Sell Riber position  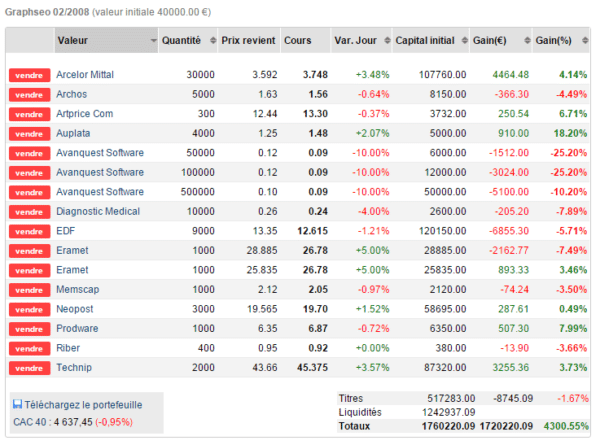pos(29,348)
